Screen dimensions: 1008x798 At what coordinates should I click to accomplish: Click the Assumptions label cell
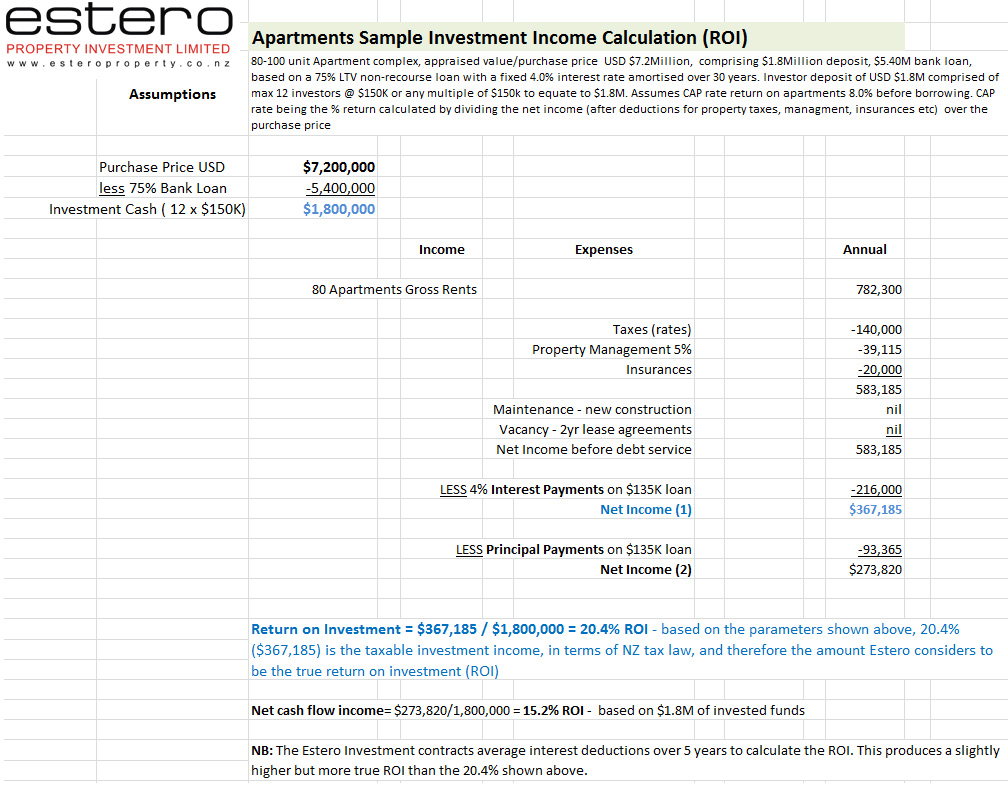pos(172,95)
